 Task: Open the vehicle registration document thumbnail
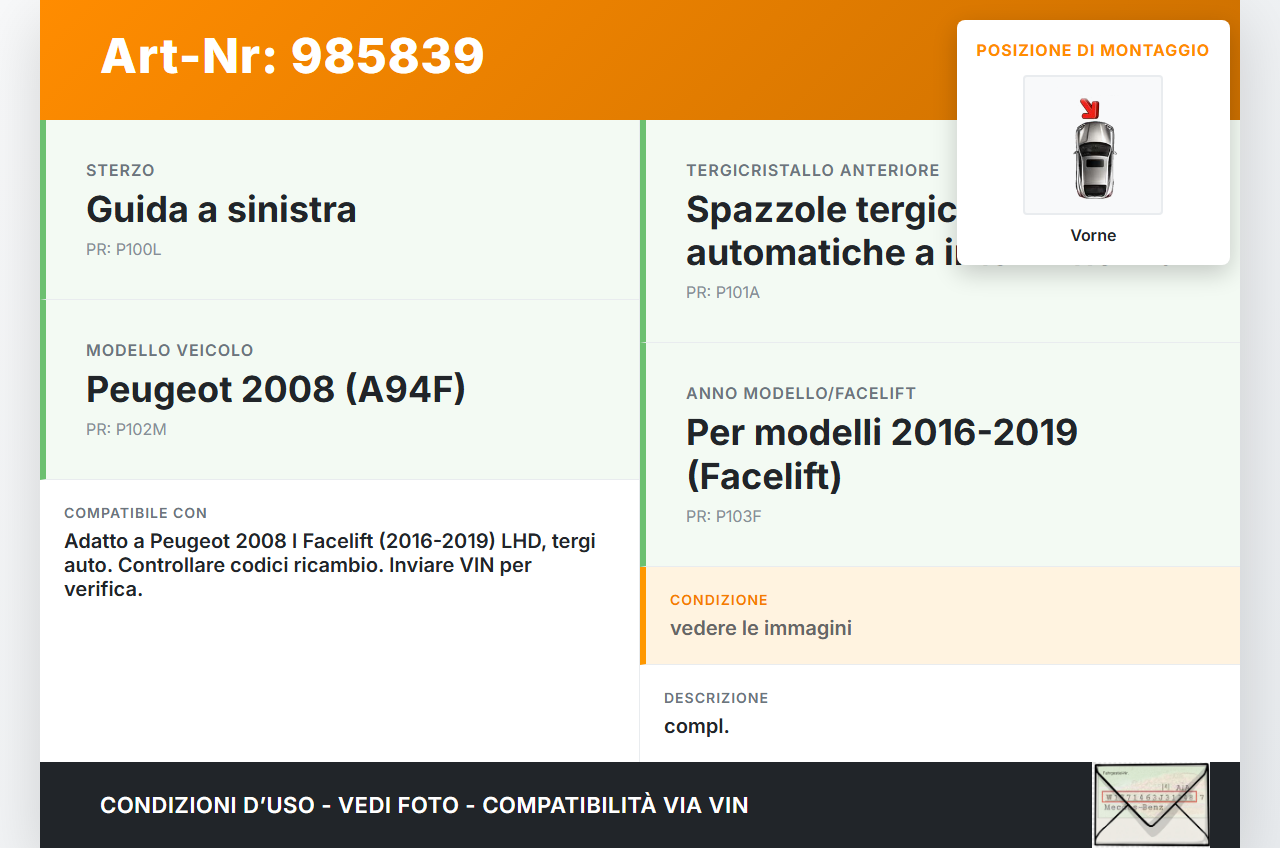(1151, 805)
